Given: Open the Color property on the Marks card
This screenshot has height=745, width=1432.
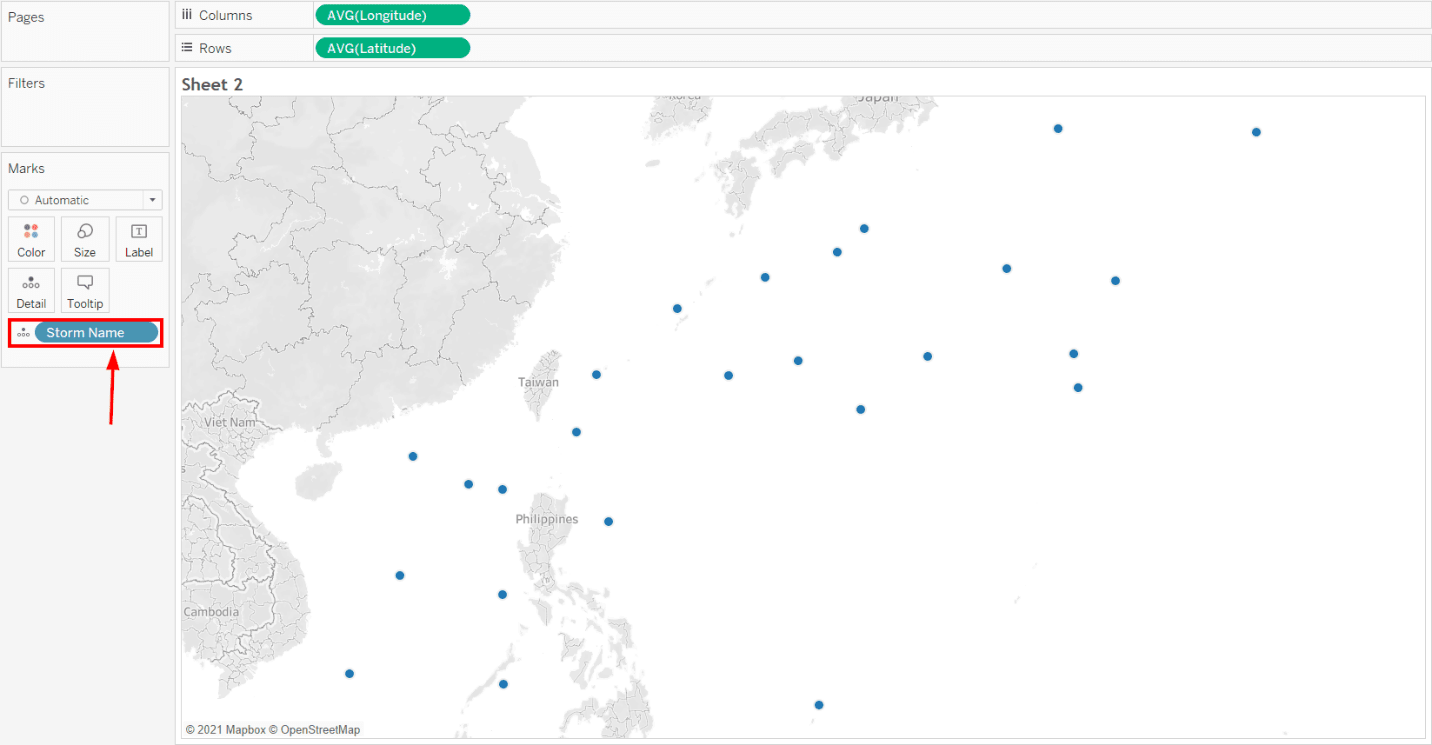Looking at the screenshot, I should 31,239.
